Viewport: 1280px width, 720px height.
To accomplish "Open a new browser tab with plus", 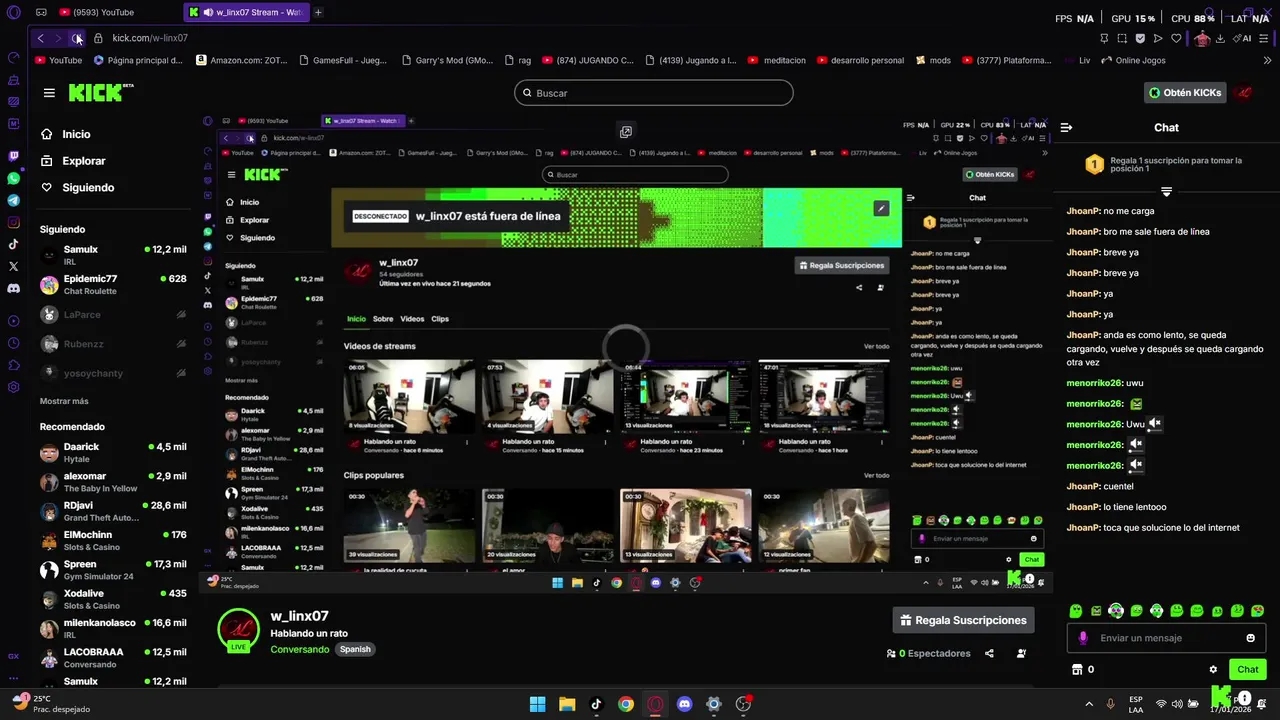I will pyautogui.click(x=318, y=12).
